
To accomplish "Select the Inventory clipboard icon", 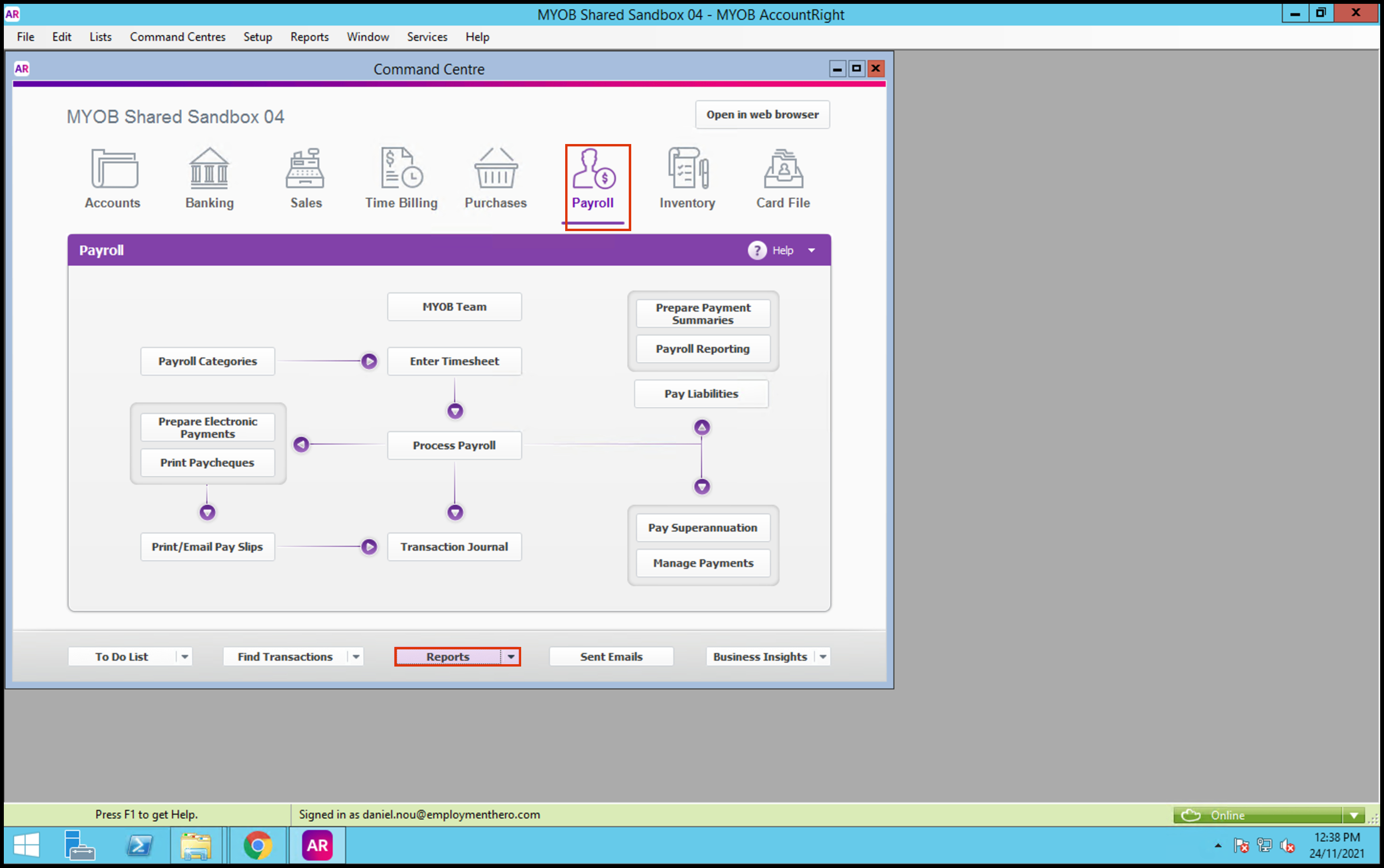I will (x=687, y=169).
